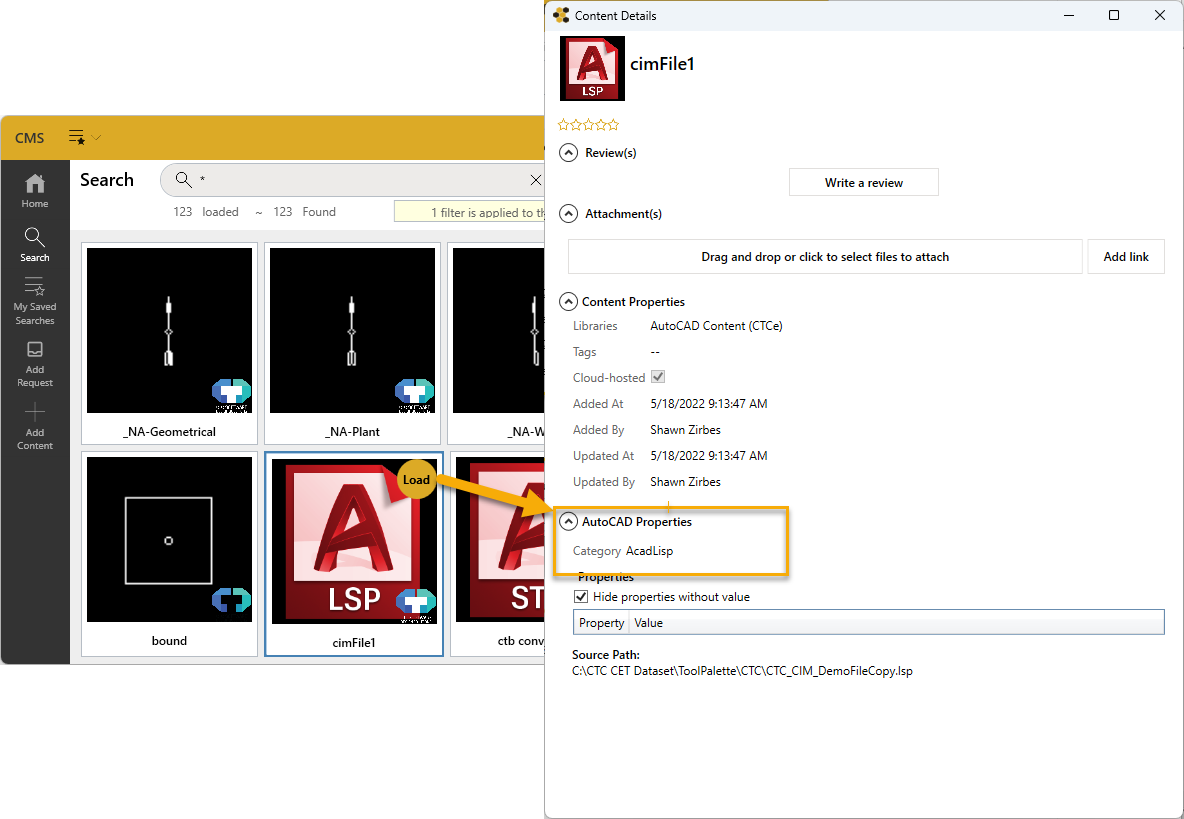Screen dimensions: 1184x819
Task: Rate cimFile1 with the third star
Action: pyautogui.click(x=588, y=125)
